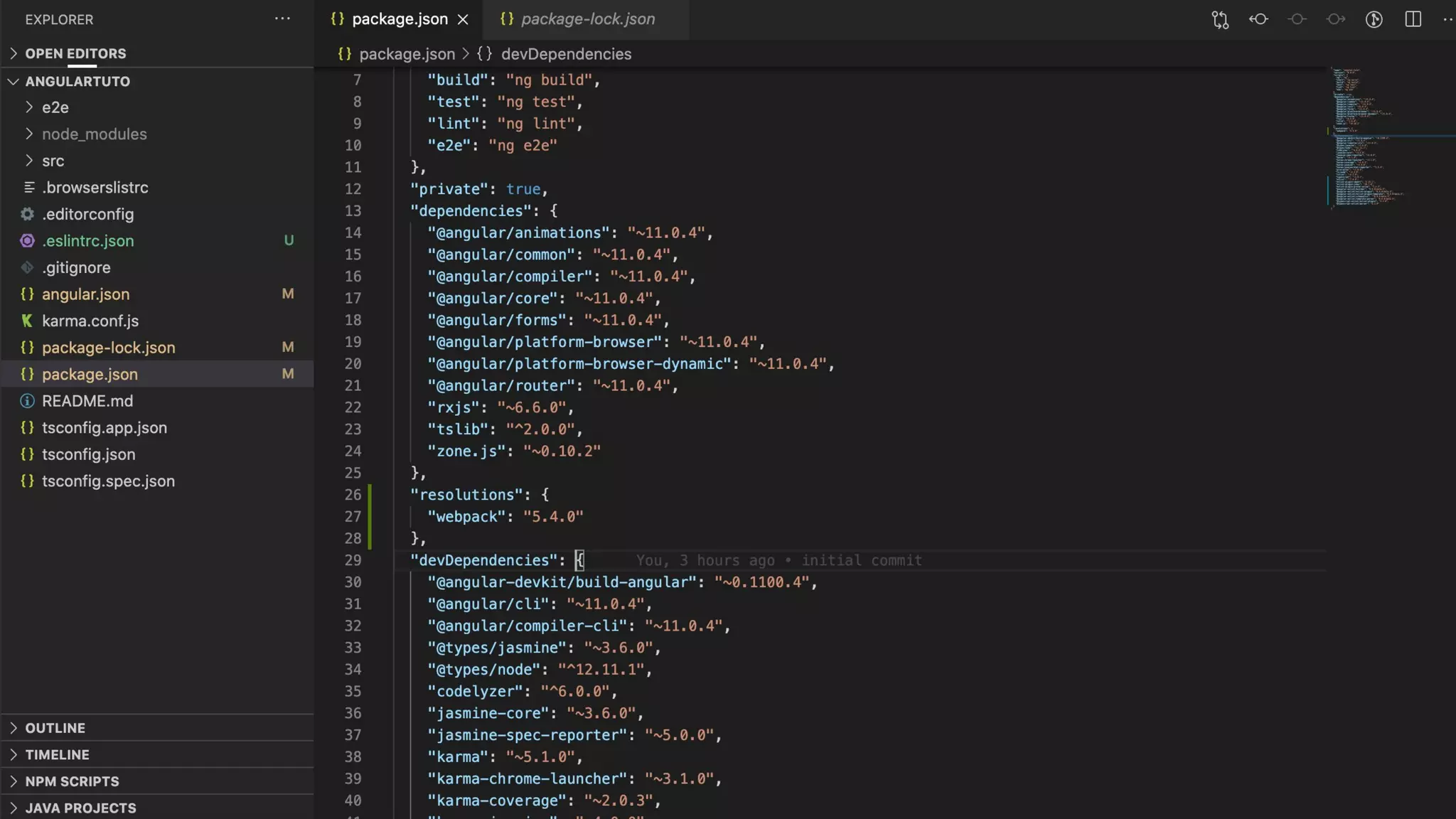Click package.json in the breadcrumb path

tap(407, 54)
